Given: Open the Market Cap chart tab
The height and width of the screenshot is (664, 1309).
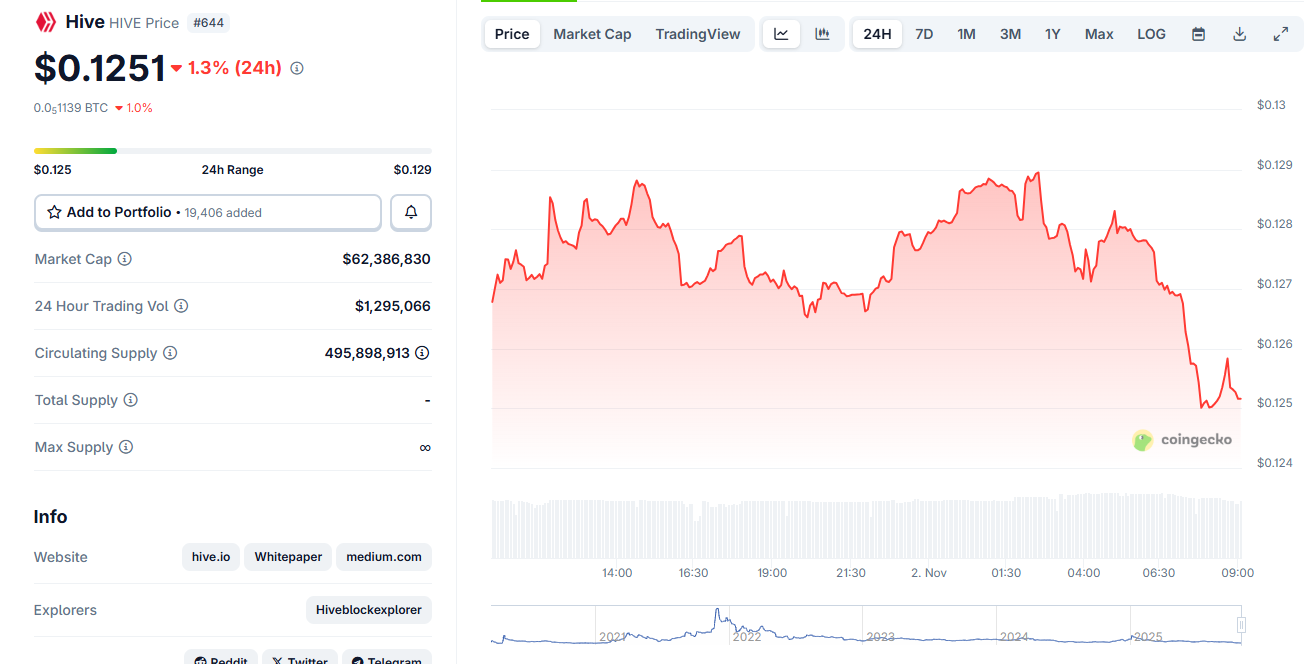Looking at the screenshot, I should [x=592, y=34].
